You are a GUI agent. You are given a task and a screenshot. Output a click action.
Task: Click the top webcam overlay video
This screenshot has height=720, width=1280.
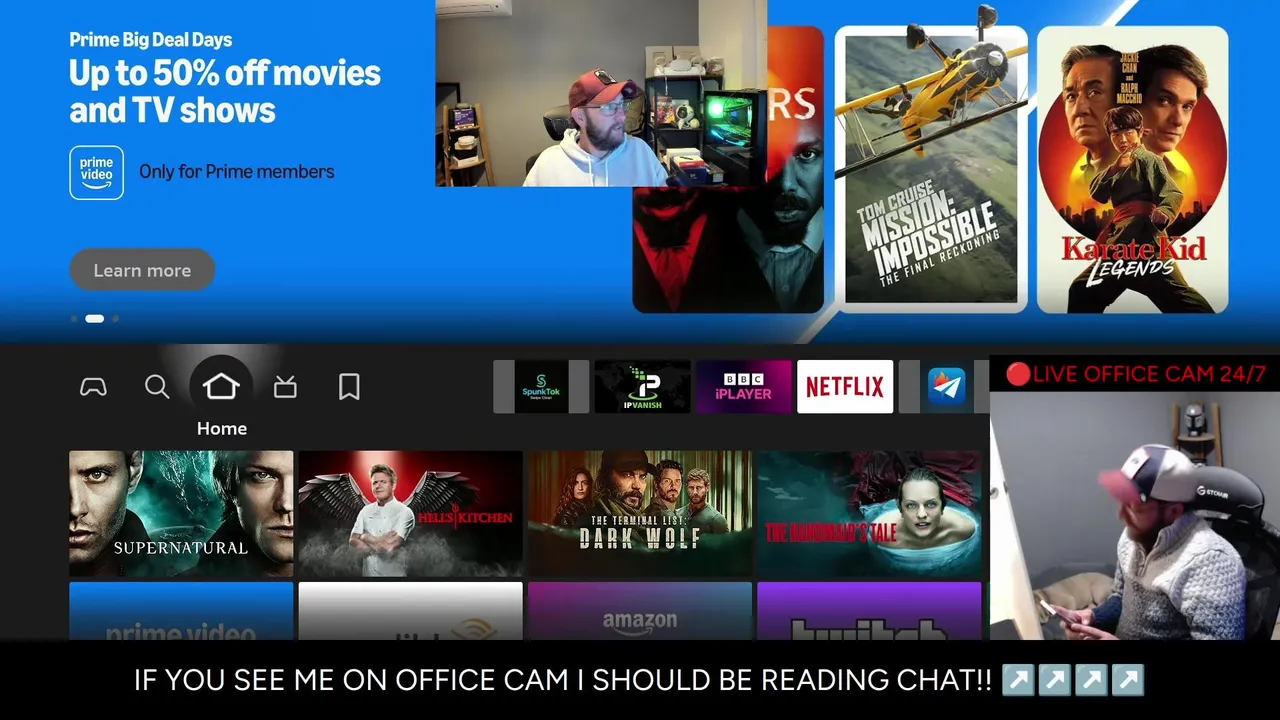click(x=601, y=93)
